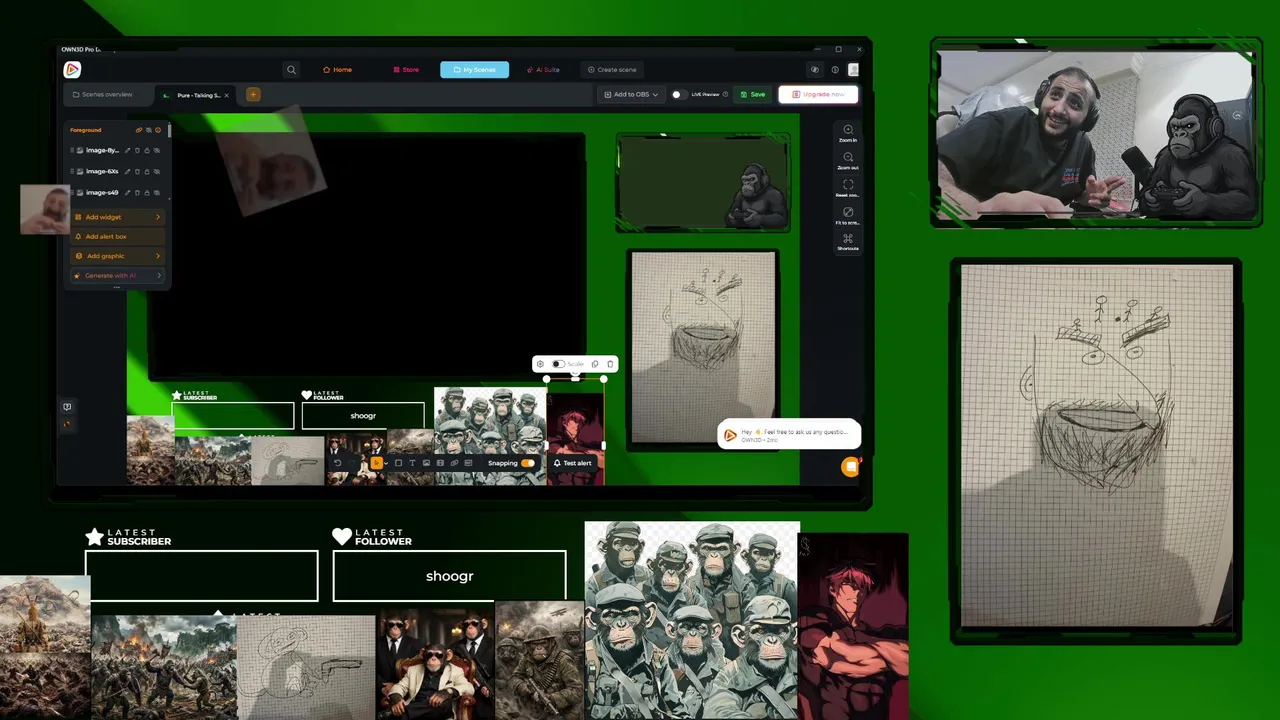Click the coins icon in top bar
Viewport: 1280px width, 720px height.
815,70
